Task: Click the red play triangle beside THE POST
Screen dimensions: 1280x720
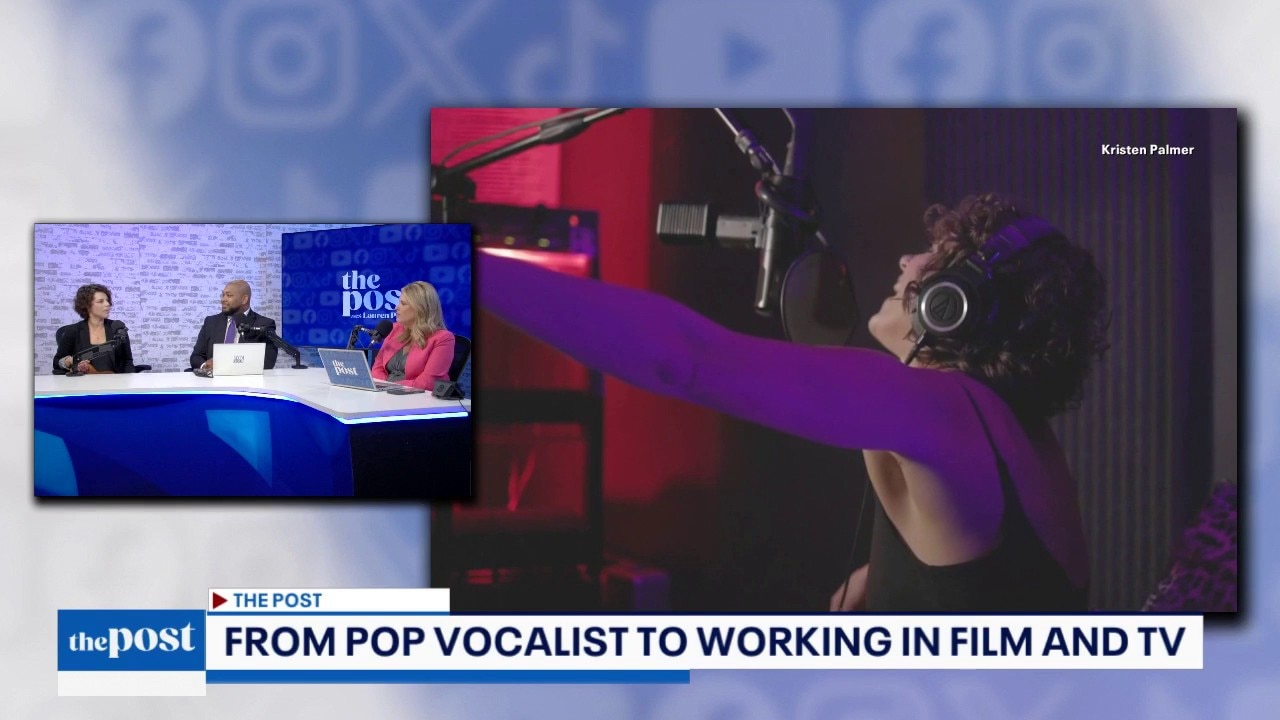Action: [219, 600]
